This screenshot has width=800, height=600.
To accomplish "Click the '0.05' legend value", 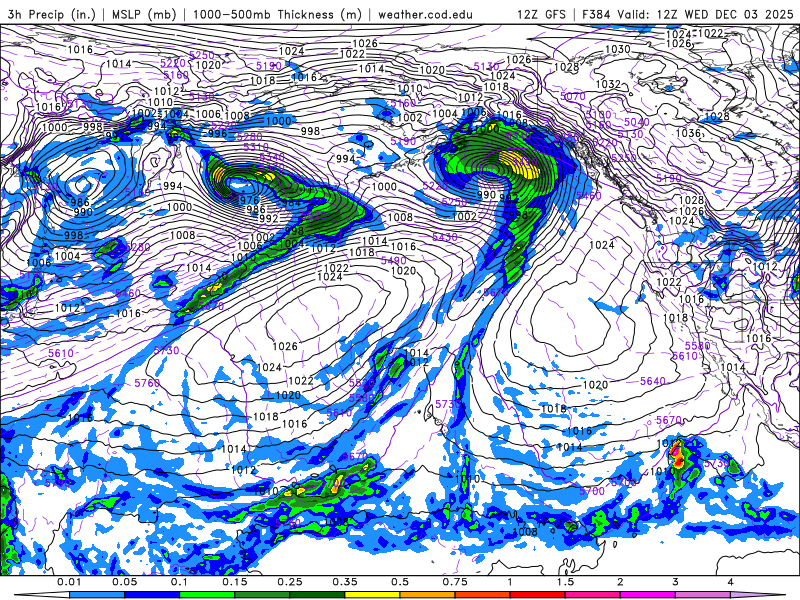I will tap(124, 582).
